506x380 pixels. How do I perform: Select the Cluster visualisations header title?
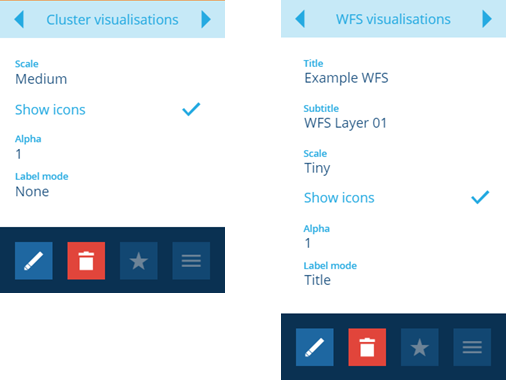112,20
